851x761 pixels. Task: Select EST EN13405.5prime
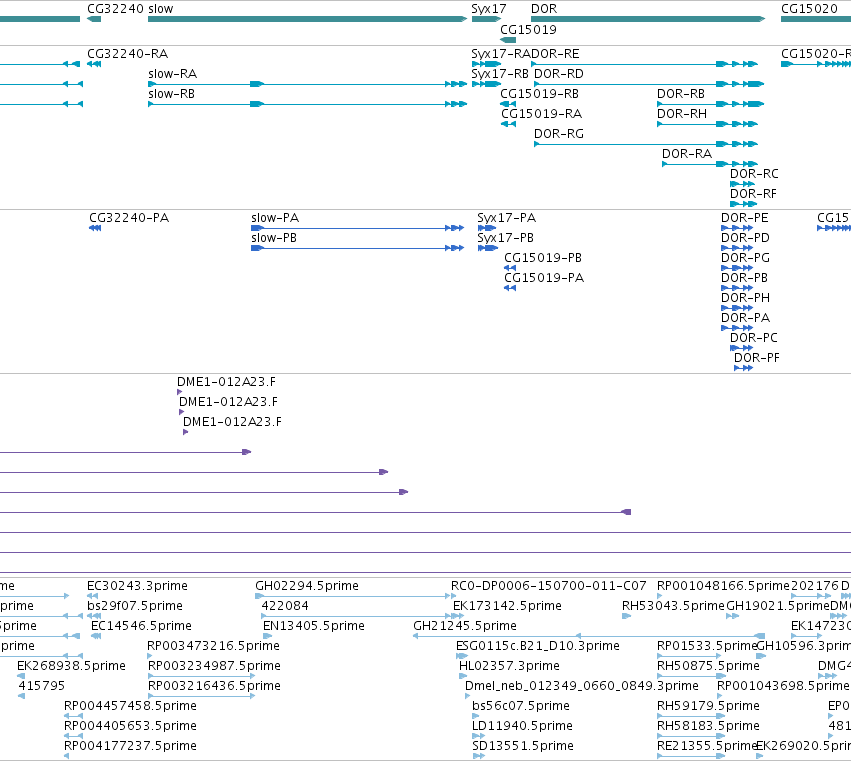pyautogui.click(x=268, y=636)
